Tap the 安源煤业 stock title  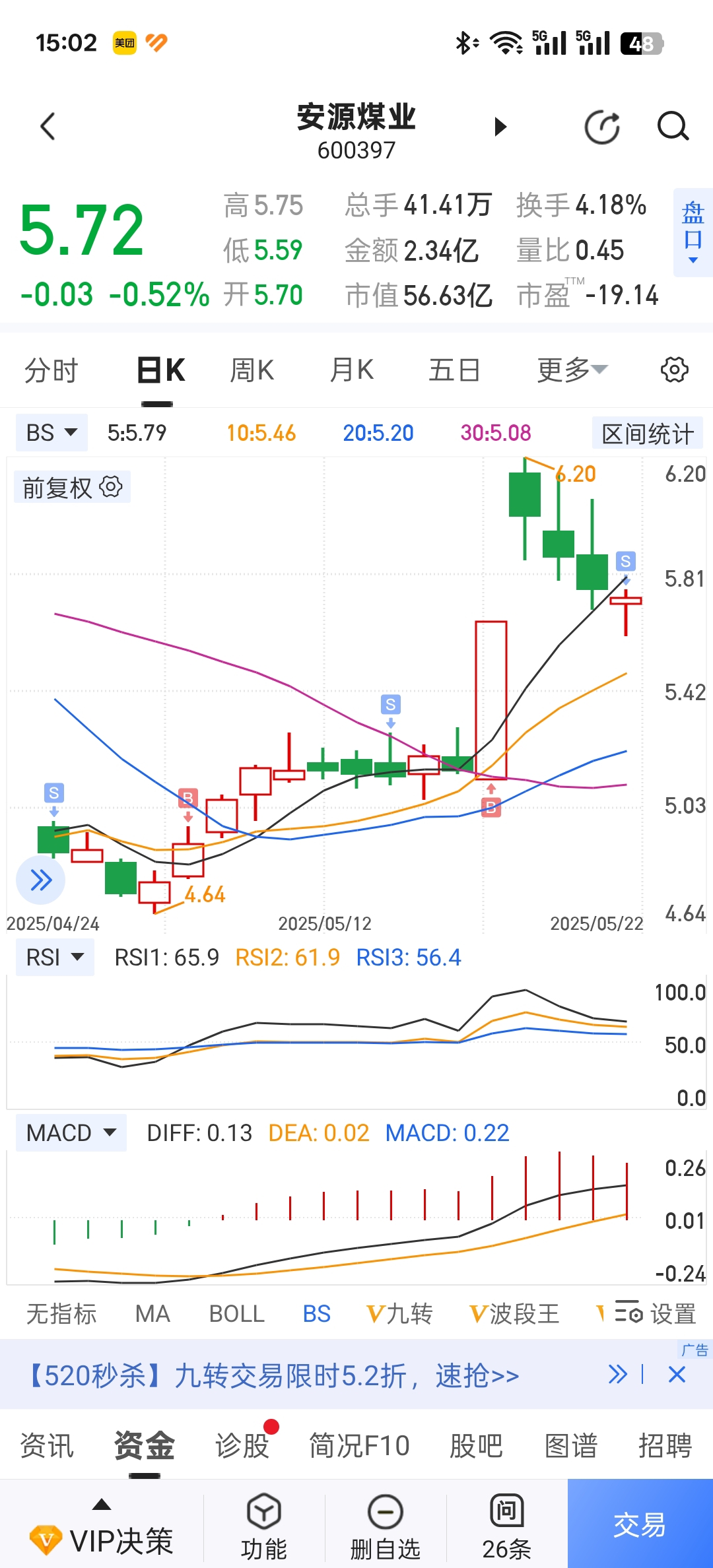(356, 117)
